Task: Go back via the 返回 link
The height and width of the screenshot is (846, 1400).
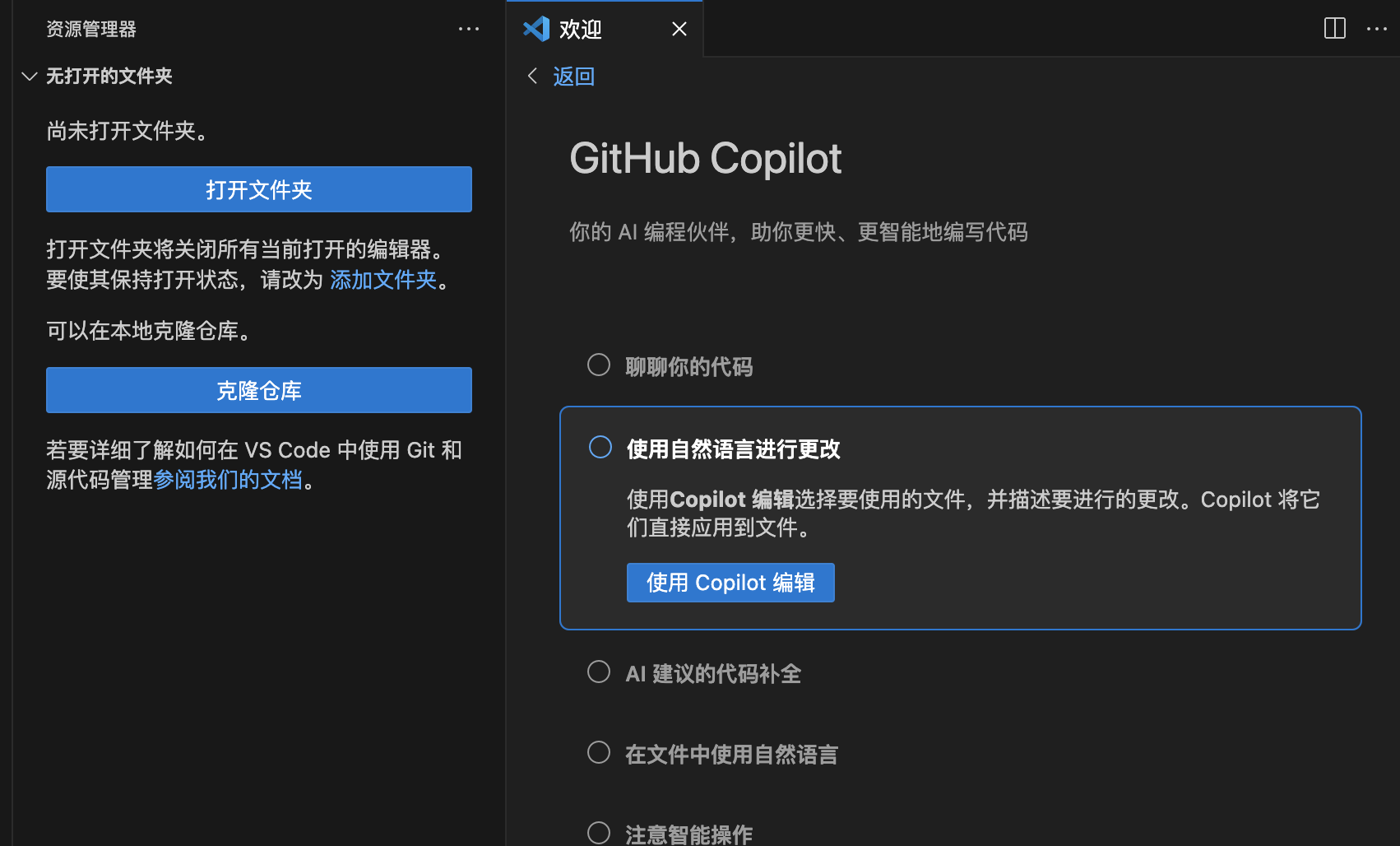Action: [573, 77]
